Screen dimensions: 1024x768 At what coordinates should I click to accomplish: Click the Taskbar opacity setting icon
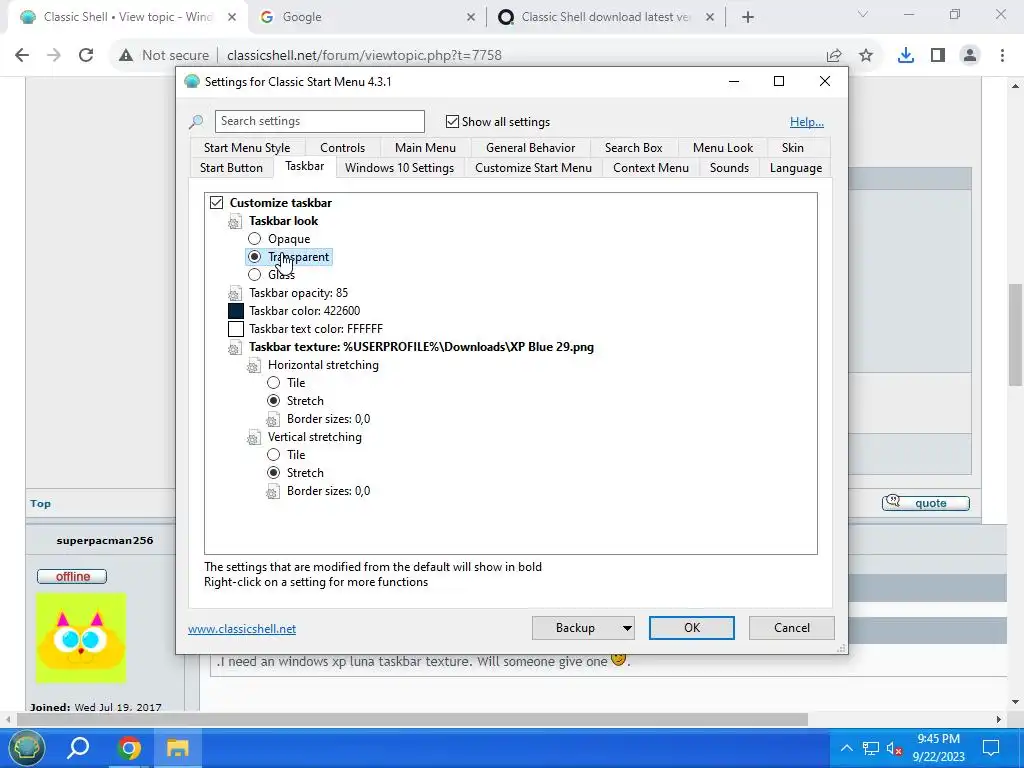234,293
